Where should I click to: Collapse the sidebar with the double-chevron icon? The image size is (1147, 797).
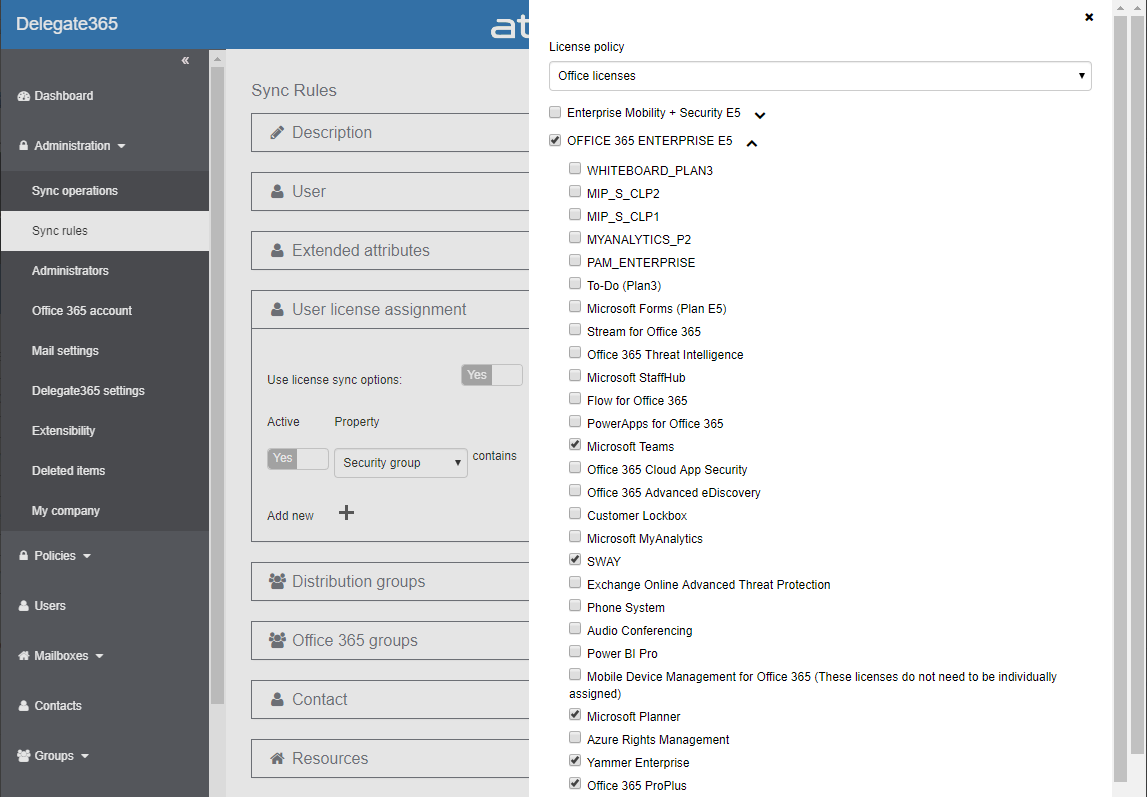click(x=185, y=61)
